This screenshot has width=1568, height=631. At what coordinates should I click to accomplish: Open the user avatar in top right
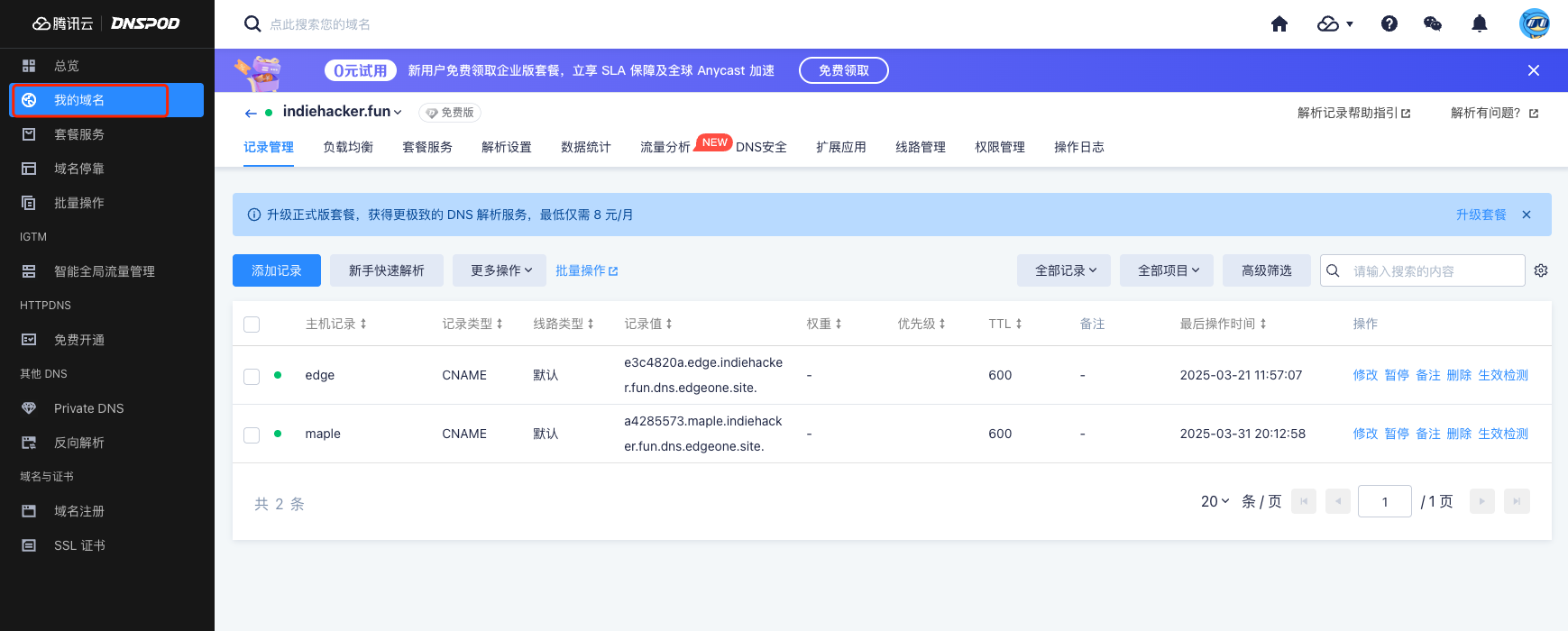(x=1534, y=24)
